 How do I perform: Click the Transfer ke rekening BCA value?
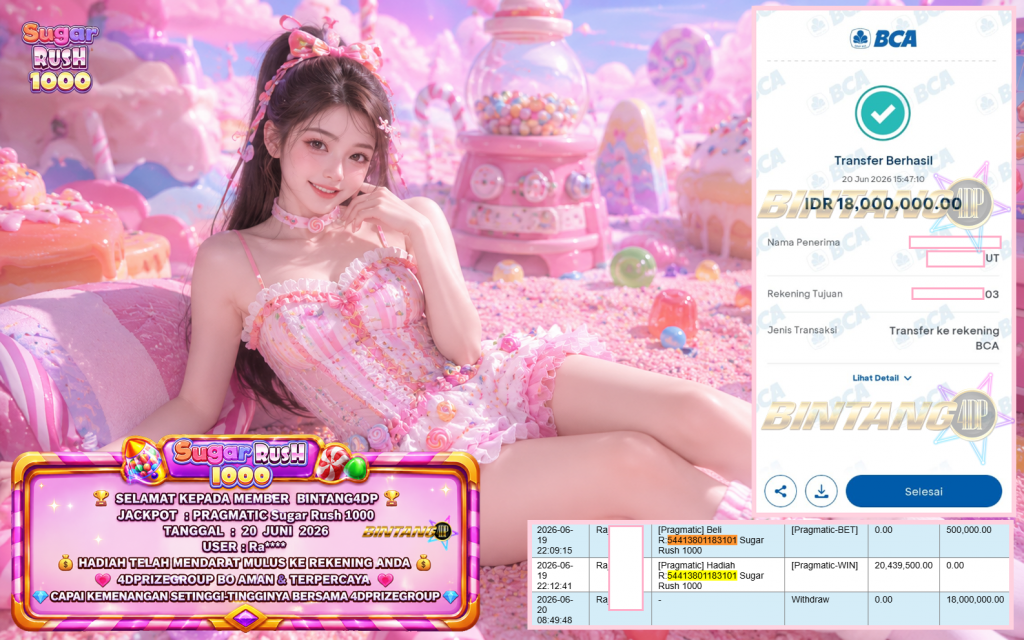944,338
